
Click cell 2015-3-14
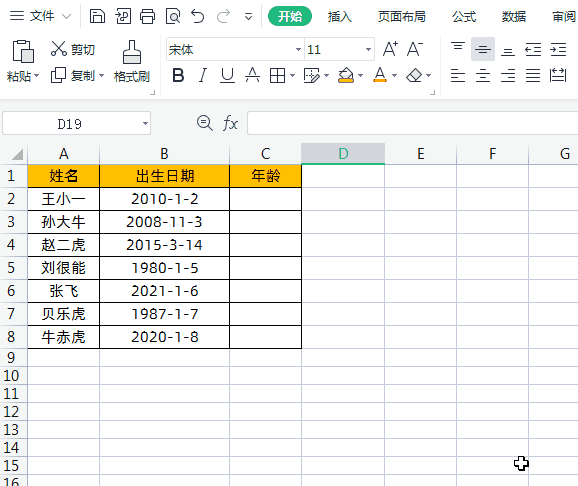(164, 245)
